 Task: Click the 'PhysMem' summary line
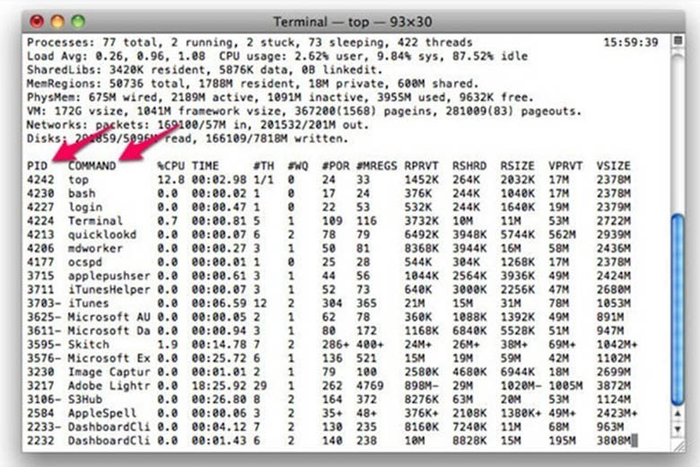(280, 97)
